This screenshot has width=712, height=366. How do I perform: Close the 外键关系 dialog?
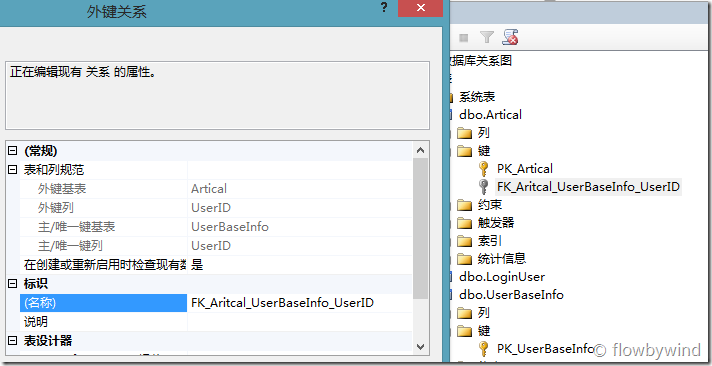420,8
